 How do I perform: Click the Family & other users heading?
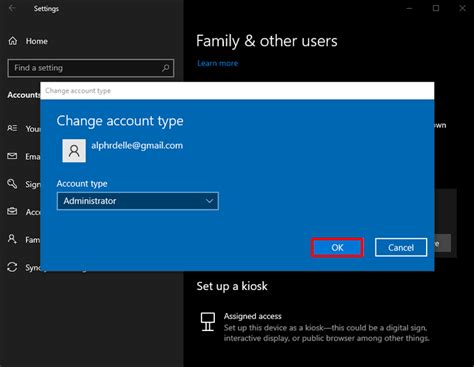pos(267,41)
